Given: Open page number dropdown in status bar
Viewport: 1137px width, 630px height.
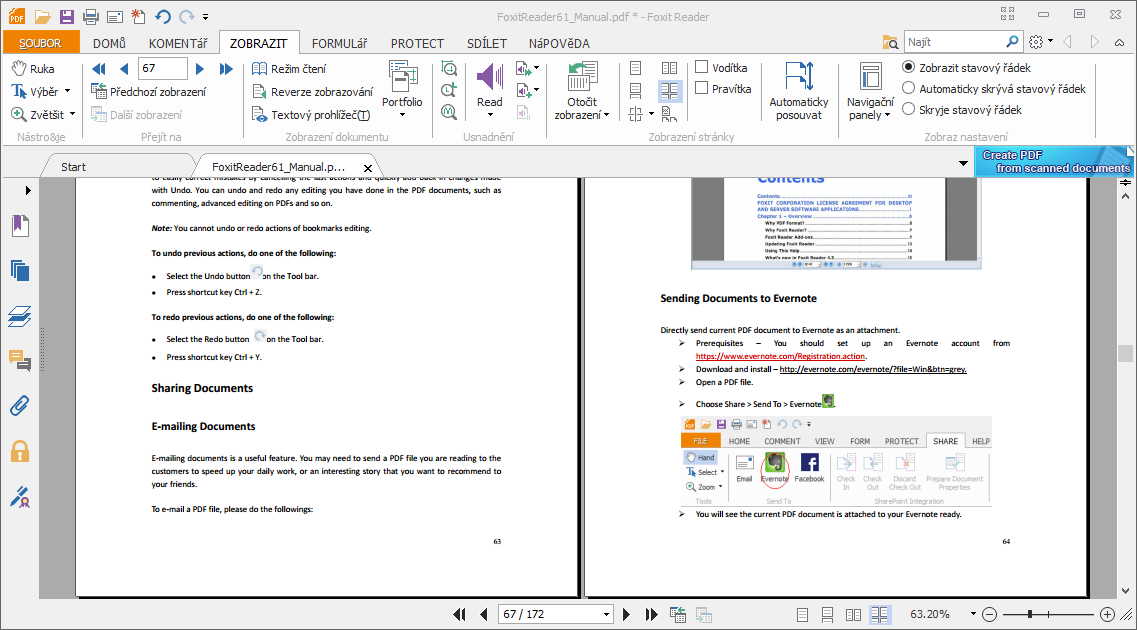Looking at the screenshot, I should 606,615.
